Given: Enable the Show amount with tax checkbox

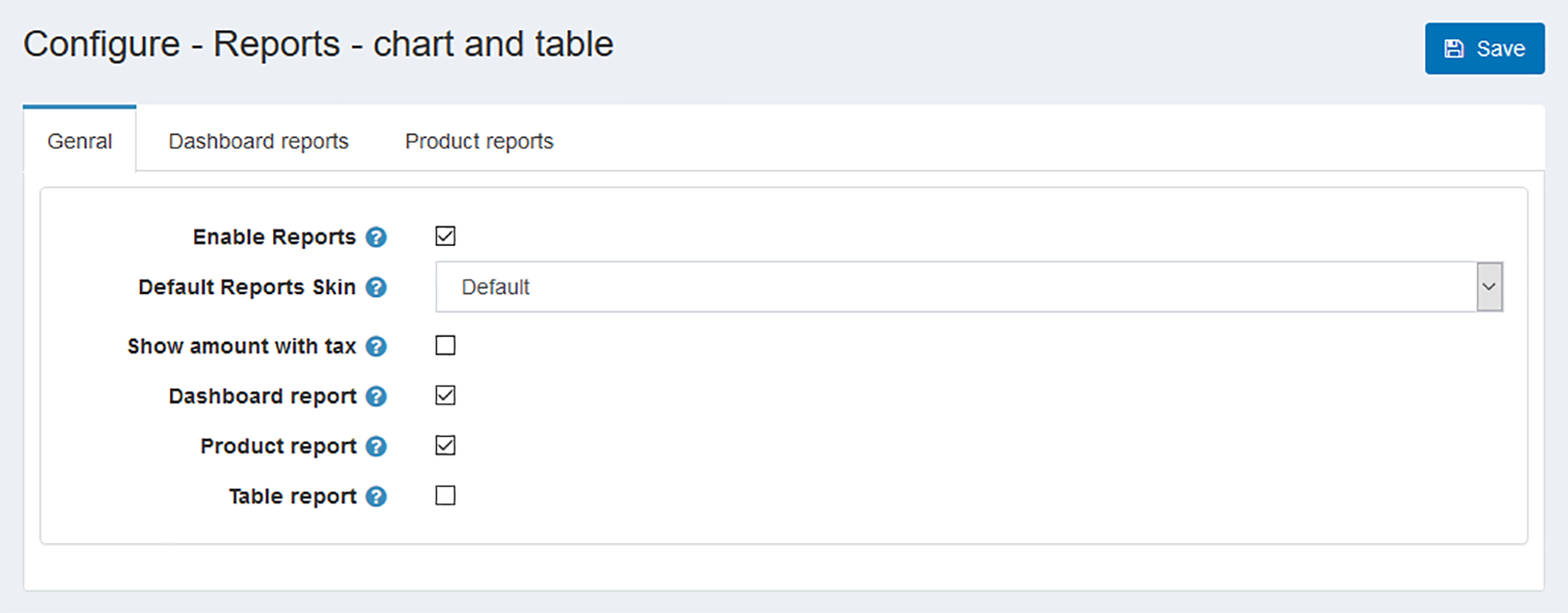Looking at the screenshot, I should click(x=445, y=345).
